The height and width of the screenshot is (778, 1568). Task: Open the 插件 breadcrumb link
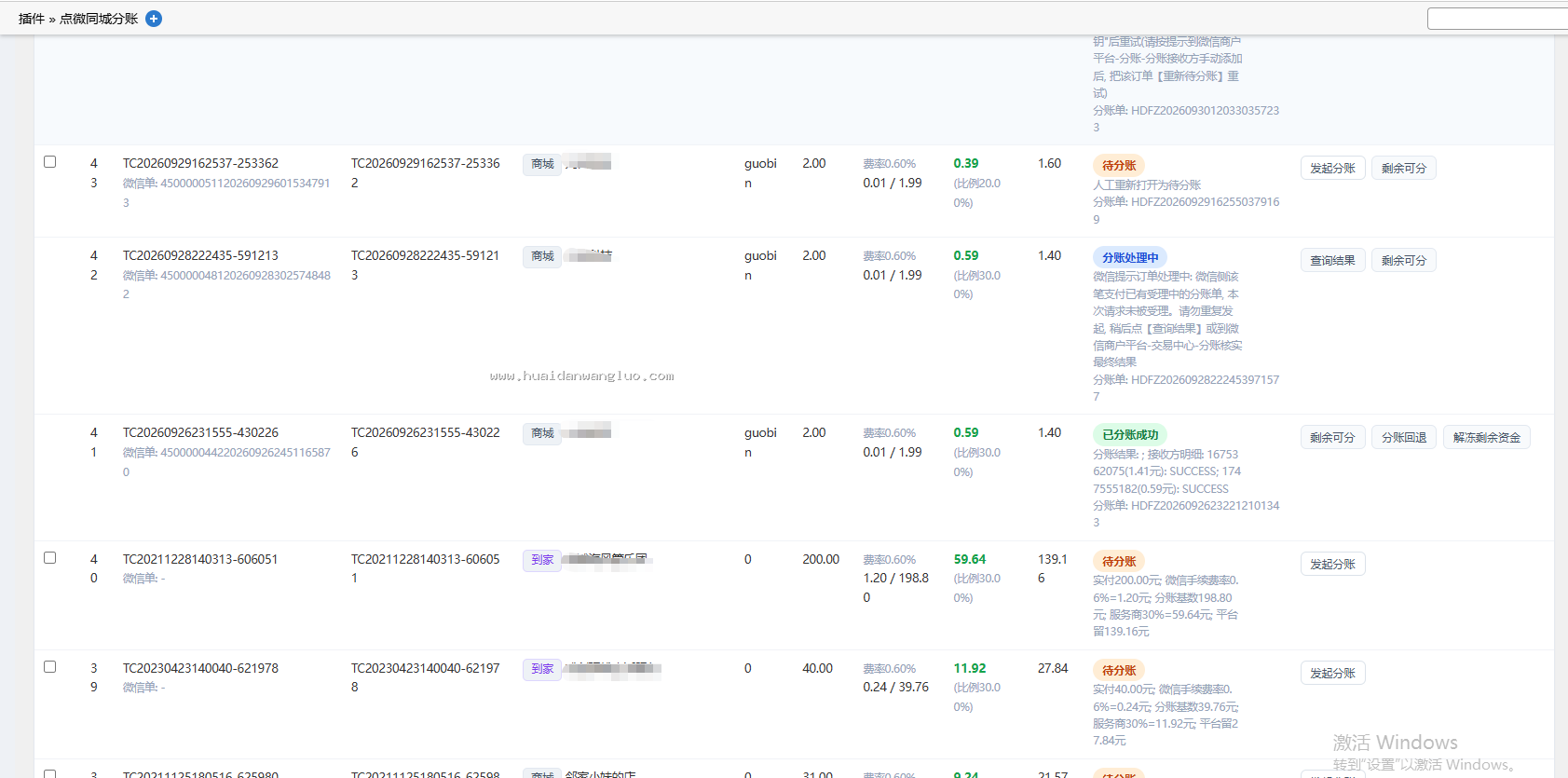(32, 19)
